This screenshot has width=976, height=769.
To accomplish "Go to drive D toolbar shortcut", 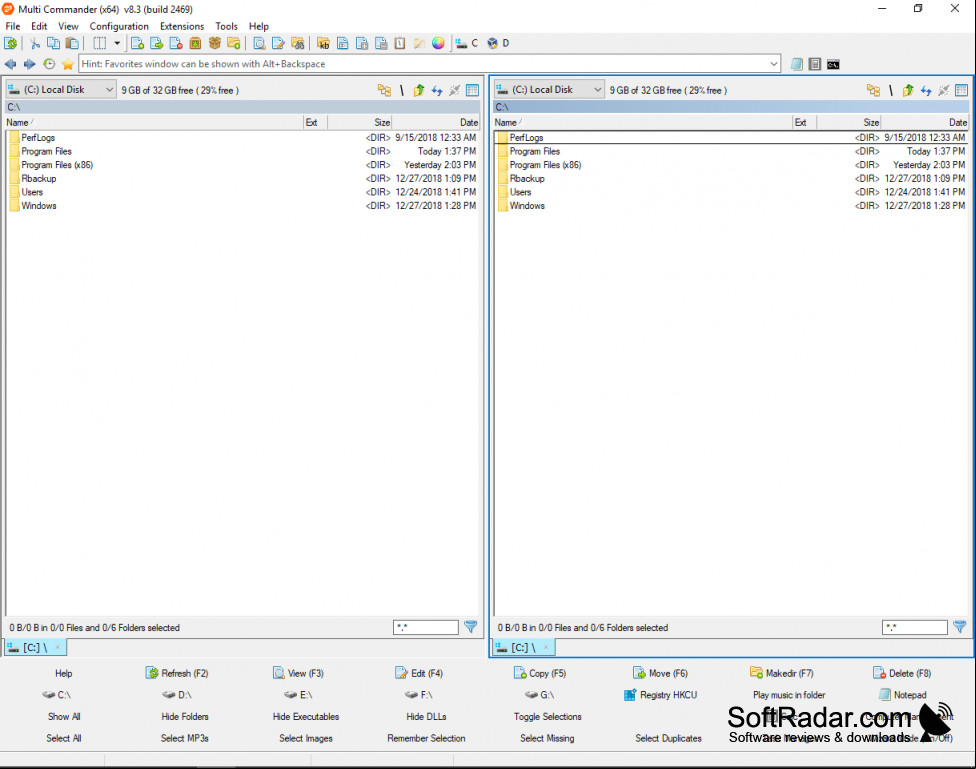I will [498, 43].
